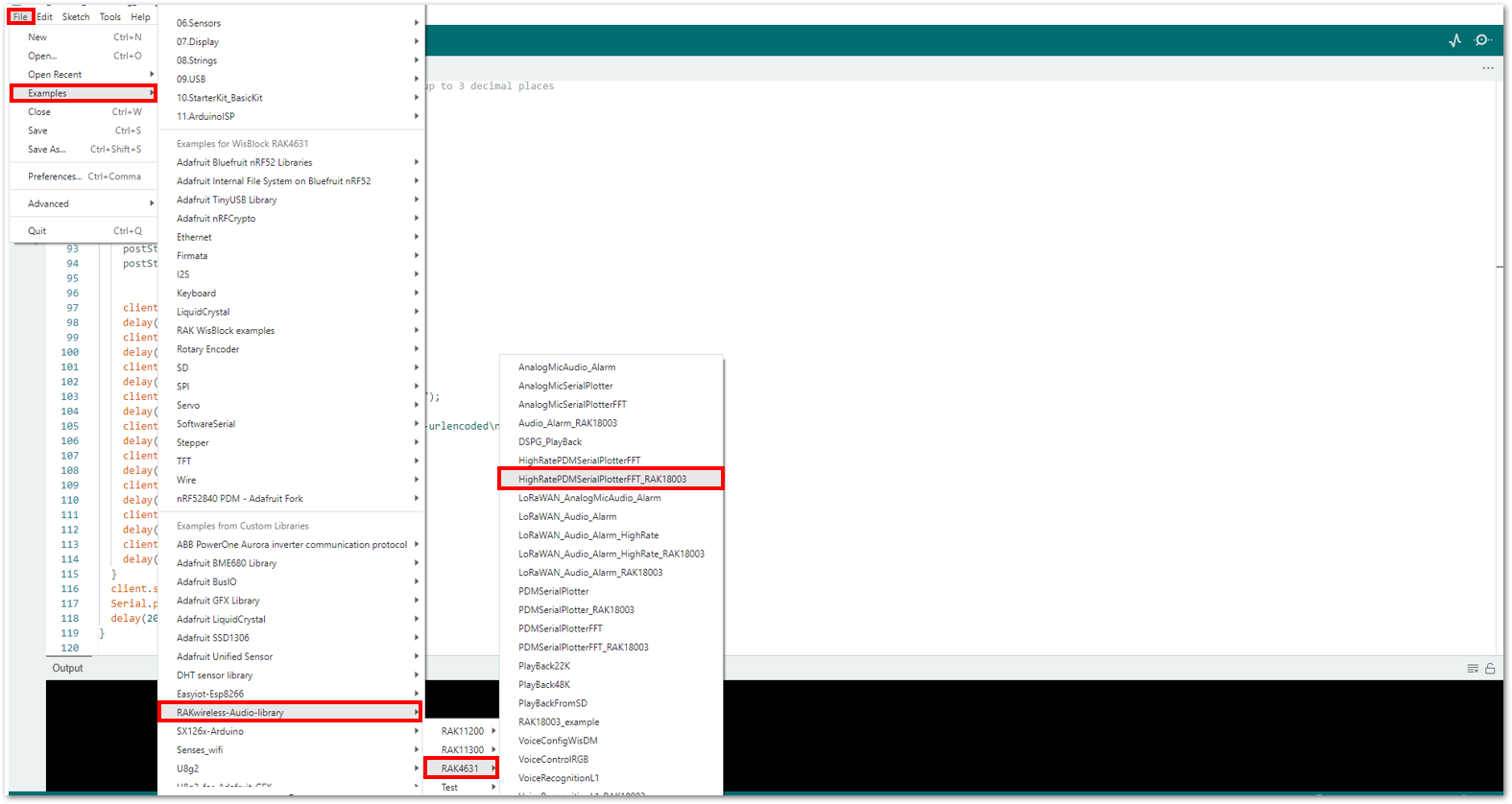Expand RAKwireless-Audio-library submenu
Image resolution: width=1512 pixels, height=804 pixels.
click(x=292, y=713)
